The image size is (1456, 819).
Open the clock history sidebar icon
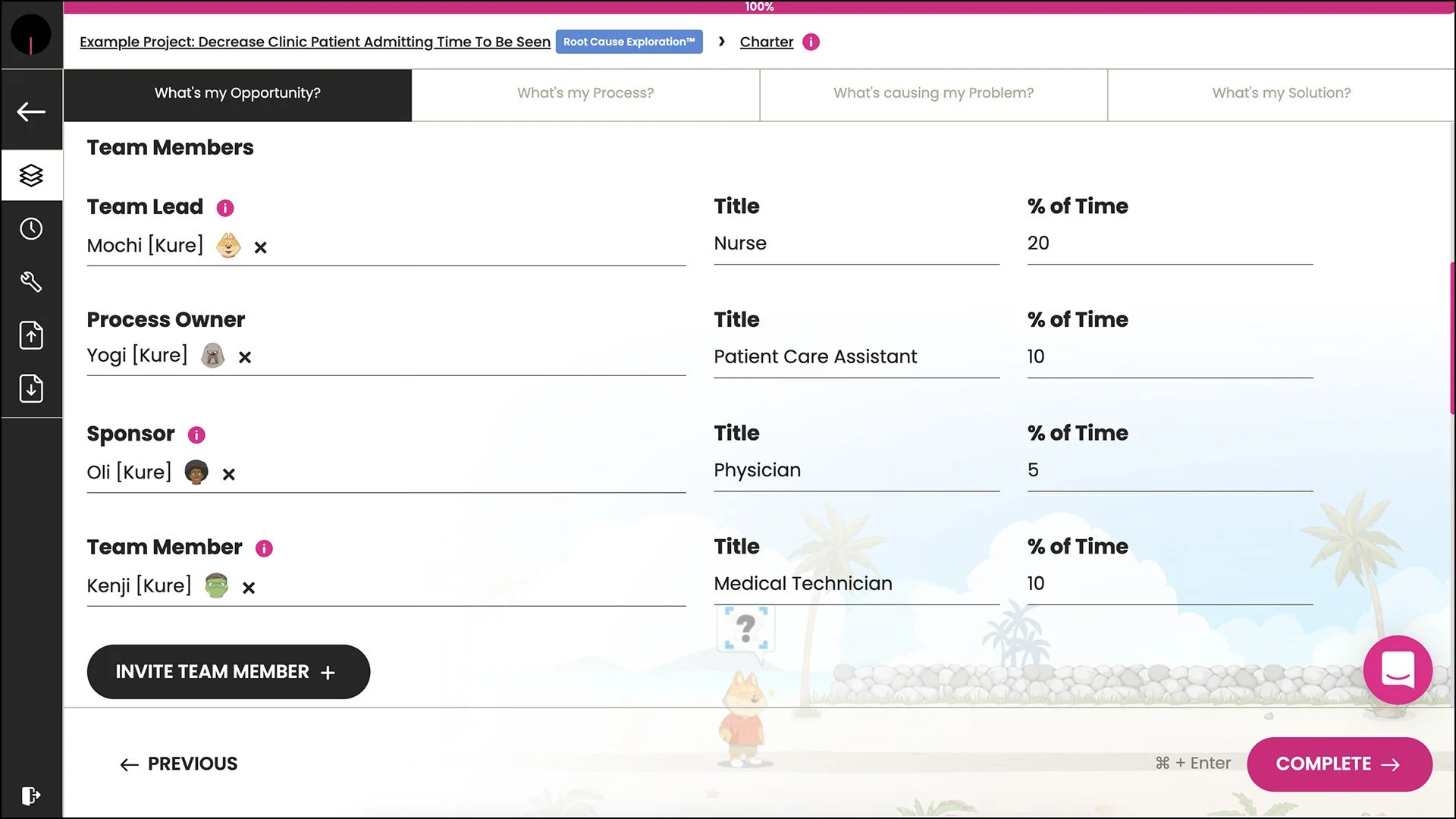31,228
